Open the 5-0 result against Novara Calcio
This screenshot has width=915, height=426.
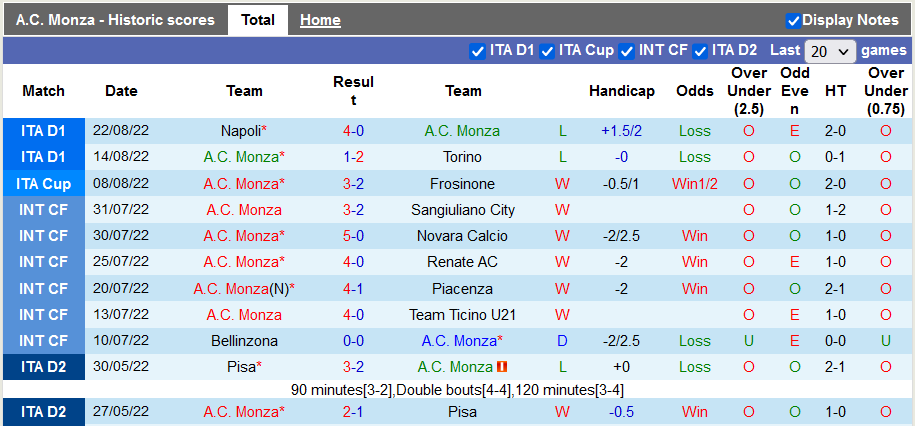click(353, 236)
